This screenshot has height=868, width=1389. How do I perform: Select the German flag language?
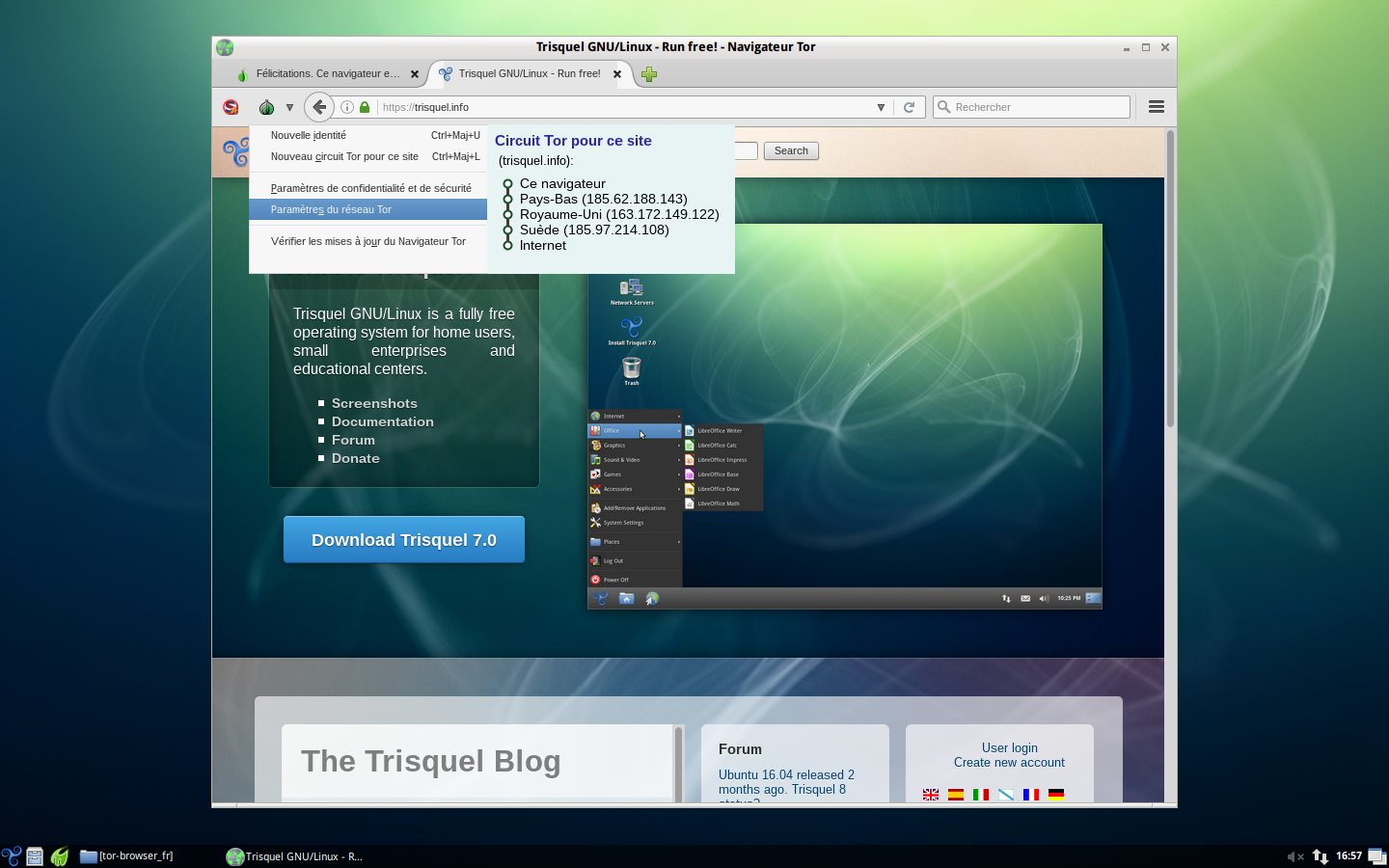coord(1056,795)
